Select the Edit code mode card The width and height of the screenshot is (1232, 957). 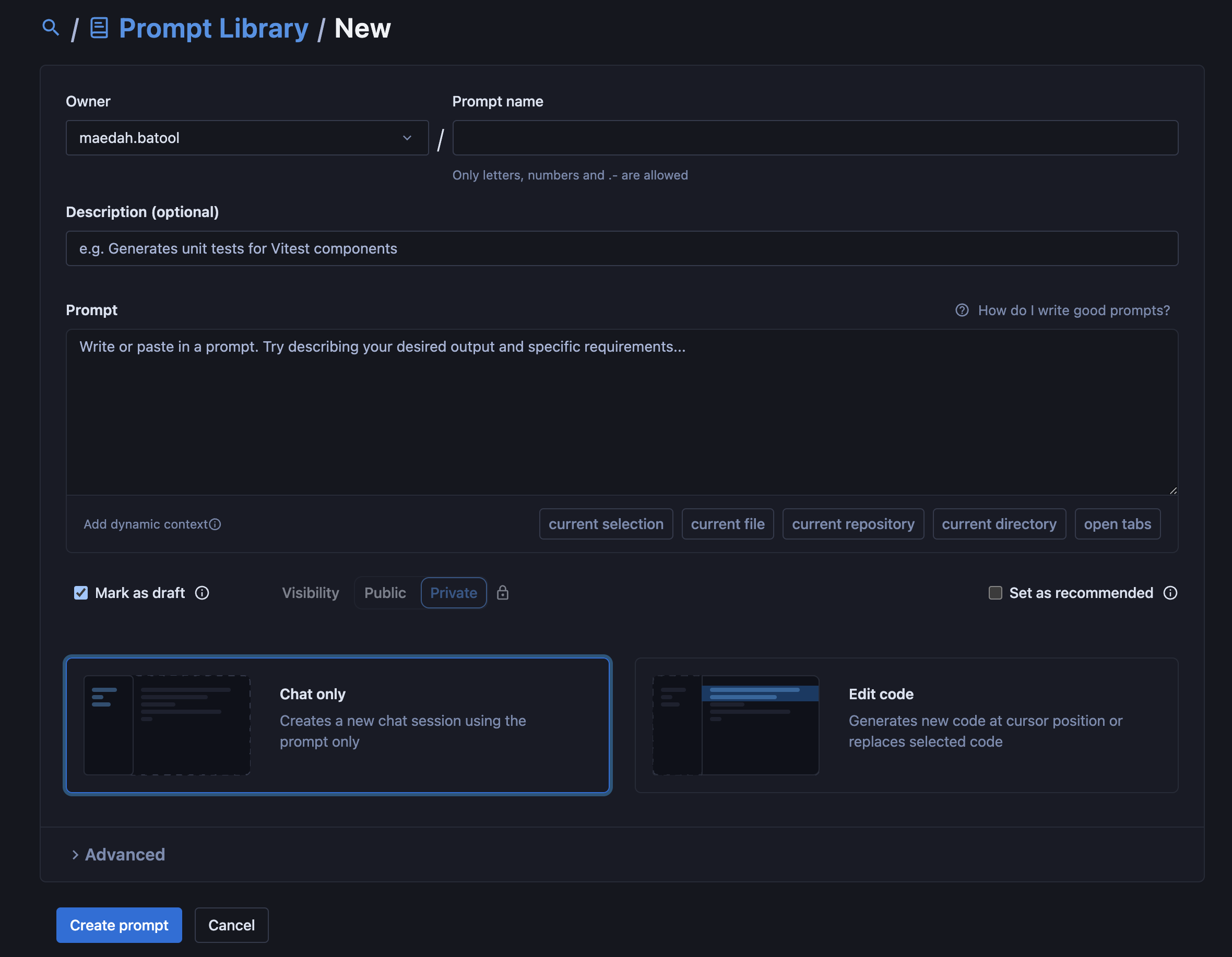coord(906,725)
